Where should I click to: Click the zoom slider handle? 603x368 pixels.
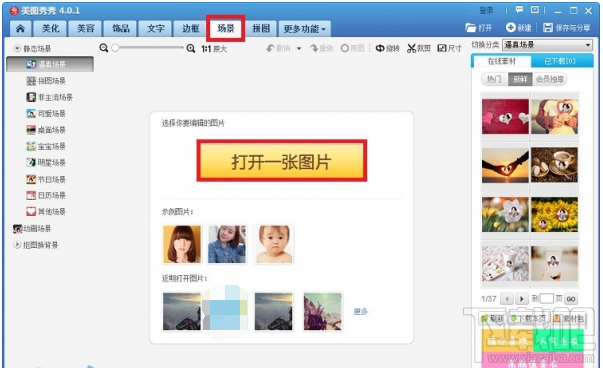click(x=115, y=48)
